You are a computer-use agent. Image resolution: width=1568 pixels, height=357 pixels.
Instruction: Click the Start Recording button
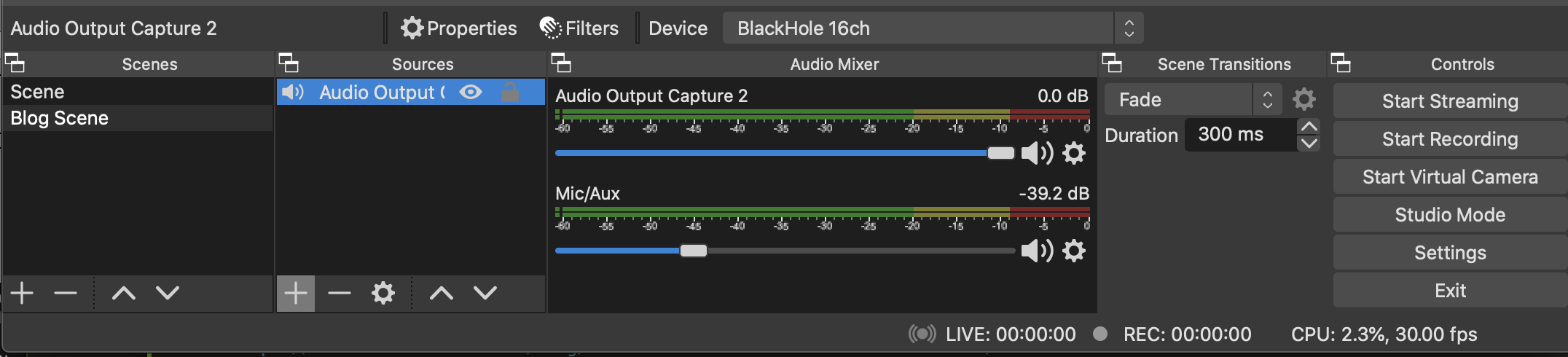(x=1450, y=139)
